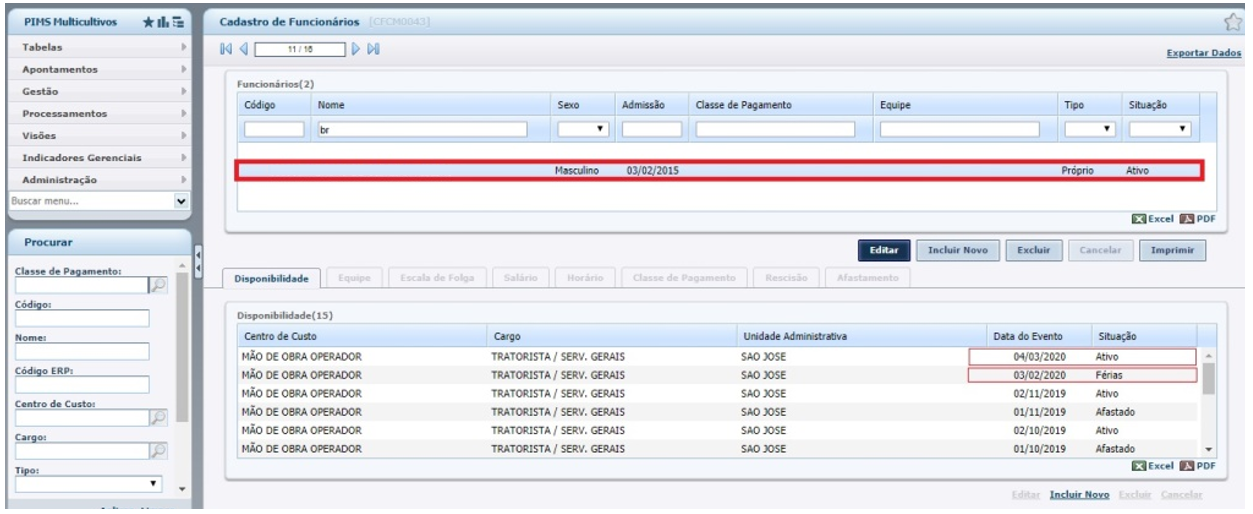This screenshot has width=1253, height=514.
Task: Click the Nome filter field containing br
Action: pyautogui.click(x=422, y=128)
